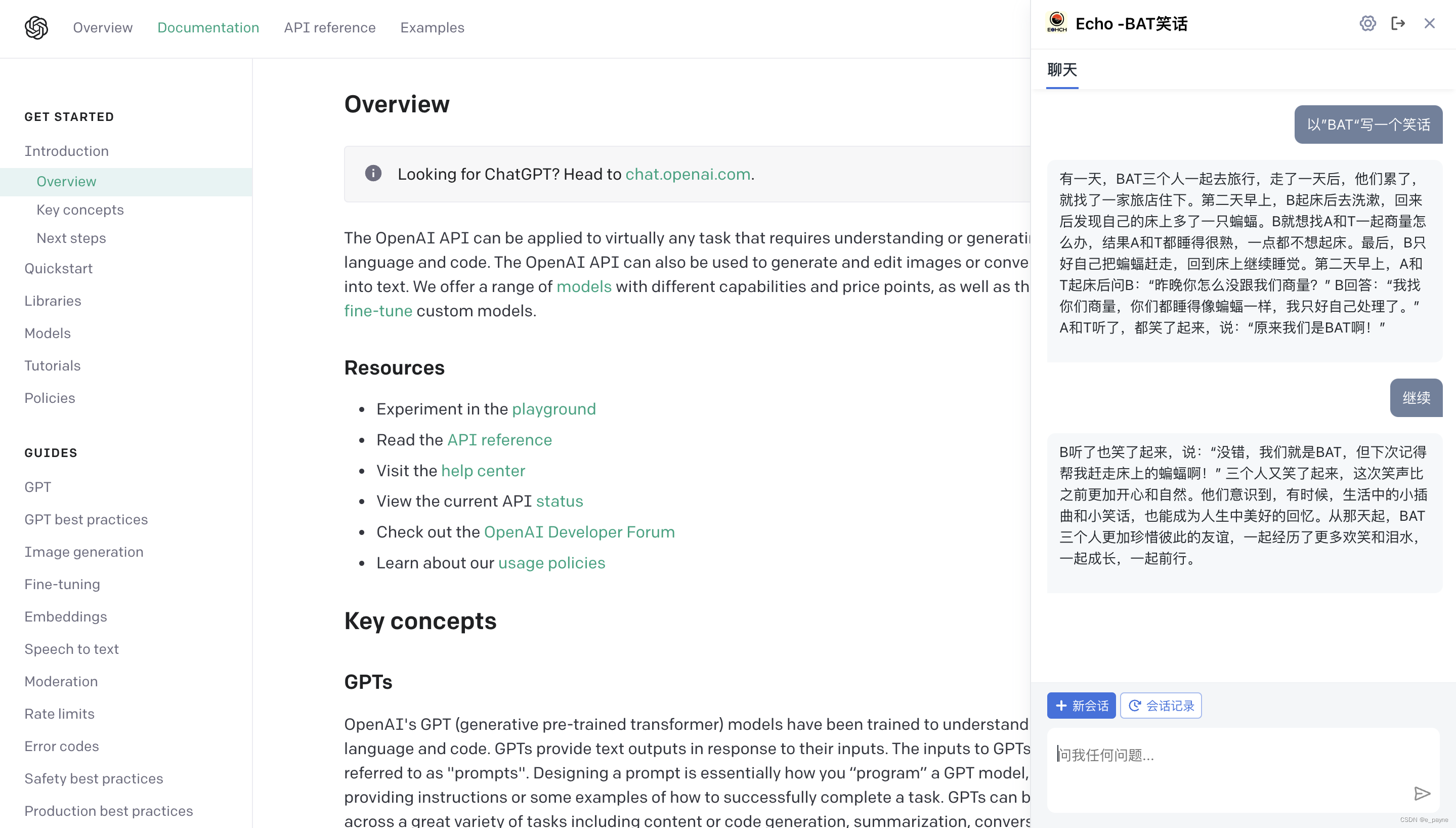Click the 会话记录 history icon
The height and width of the screenshot is (828, 1456).
[x=1135, y=705]
